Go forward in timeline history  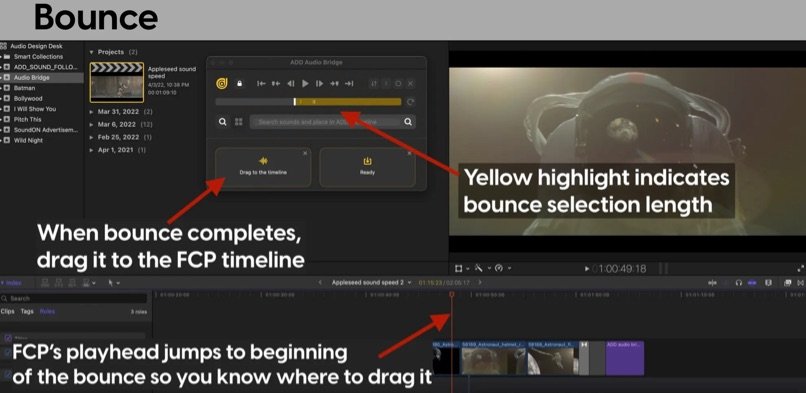(480, 283)
